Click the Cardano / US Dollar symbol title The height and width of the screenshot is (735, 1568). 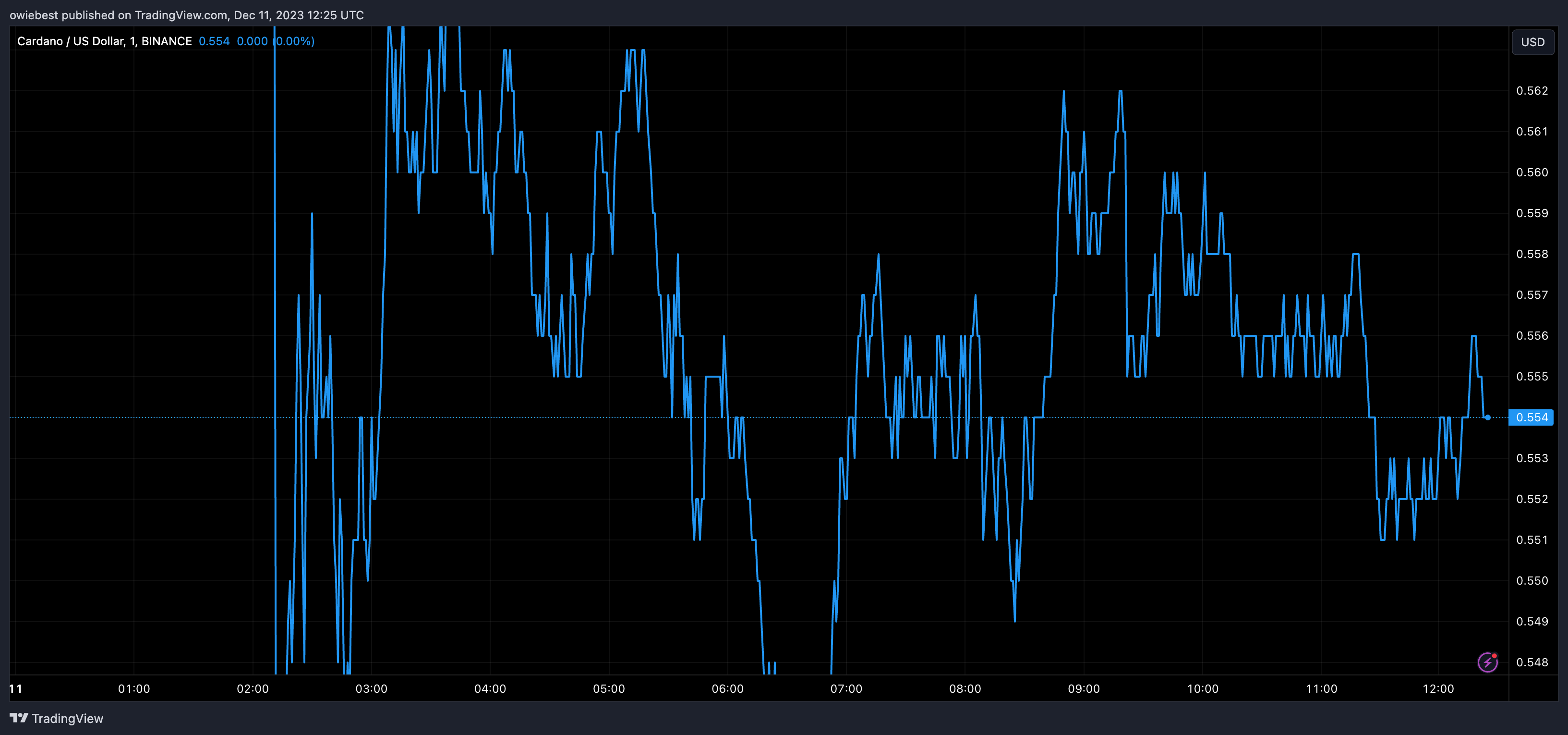71,41
